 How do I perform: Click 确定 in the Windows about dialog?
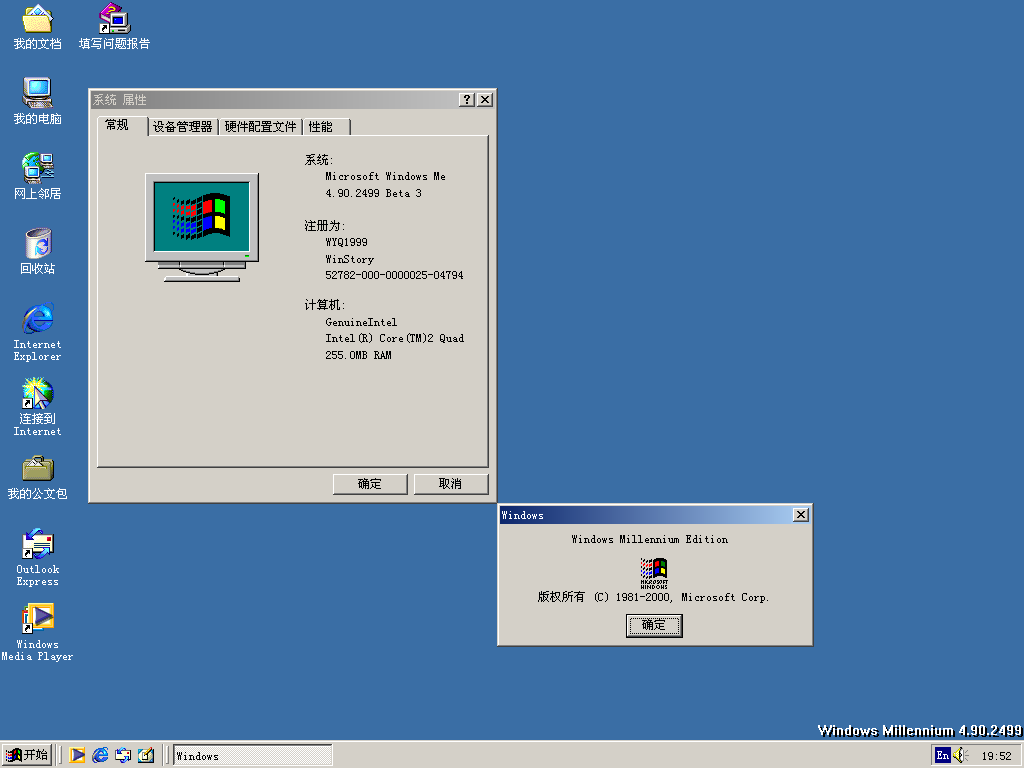click(x=654, y=626)
